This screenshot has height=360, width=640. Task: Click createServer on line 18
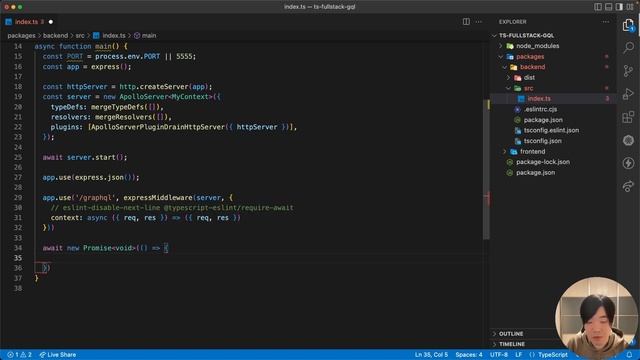(164, 87)
